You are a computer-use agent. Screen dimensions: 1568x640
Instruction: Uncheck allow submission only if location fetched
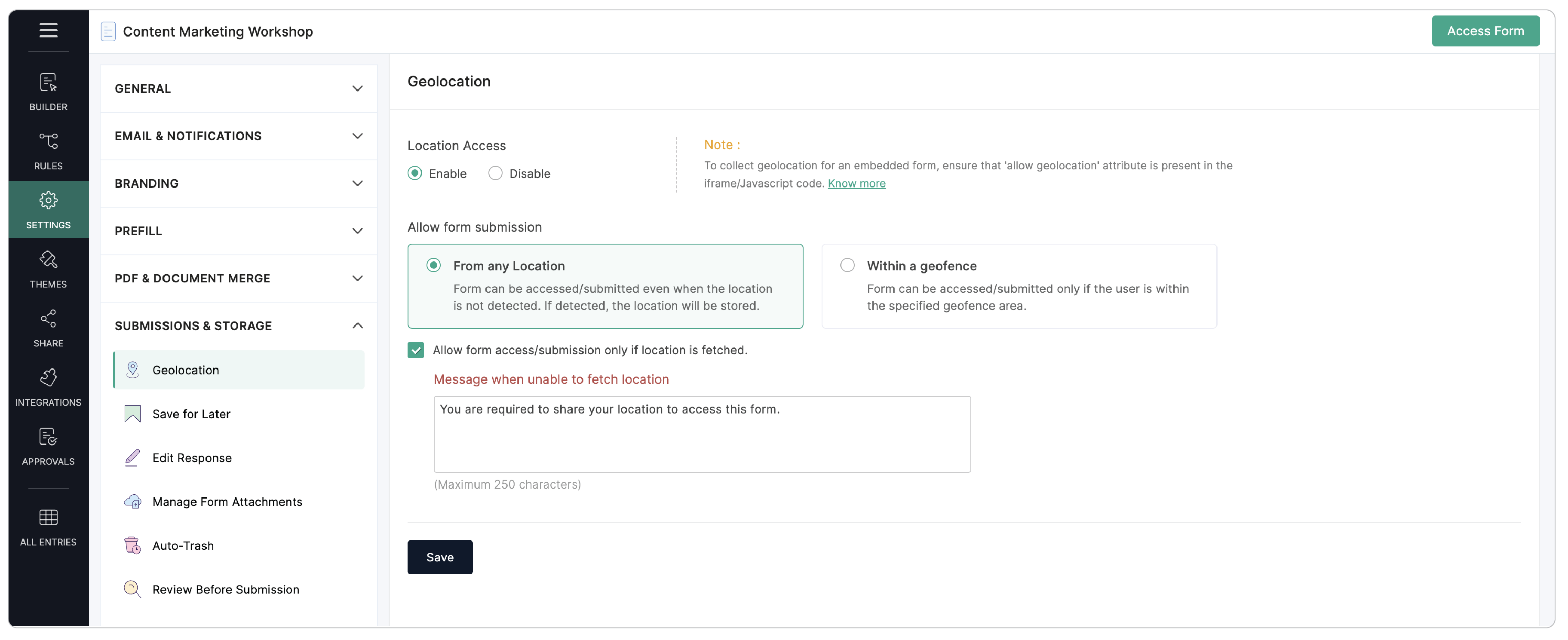(416, 350)
